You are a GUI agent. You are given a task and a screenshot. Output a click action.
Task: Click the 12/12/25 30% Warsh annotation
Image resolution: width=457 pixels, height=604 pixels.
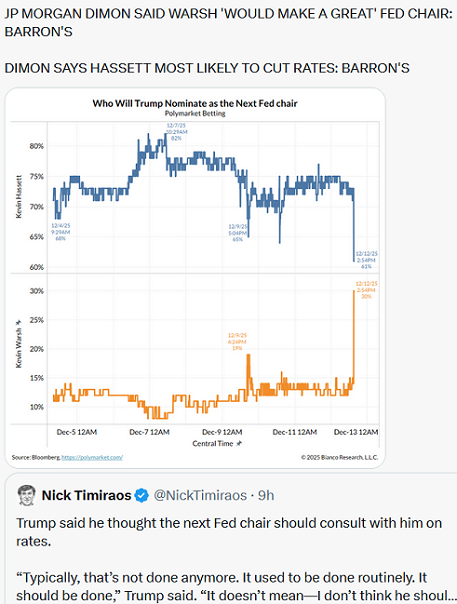pyautogui.click(x=366, y=290)
